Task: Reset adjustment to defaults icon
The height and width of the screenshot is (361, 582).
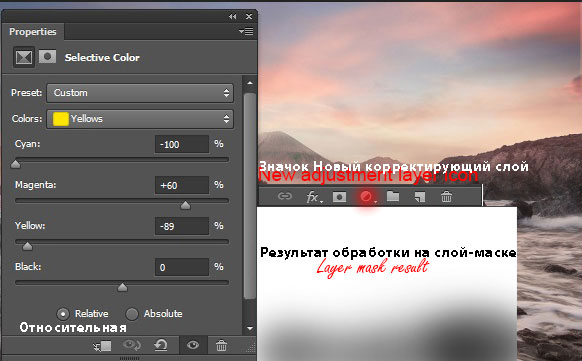Action: point(161,346)
